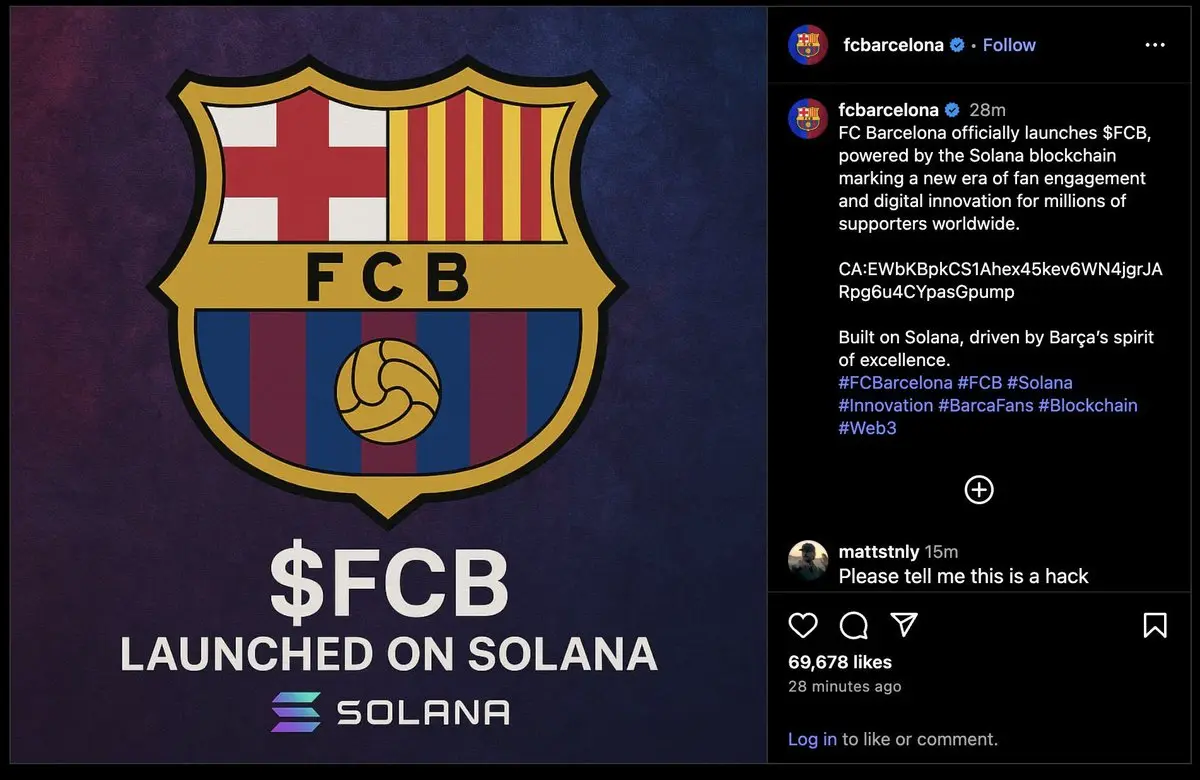Save the post with bookmark icon
This screenshot has width=1200, height=780.
pyautogui.click(x=1154, y=626)
